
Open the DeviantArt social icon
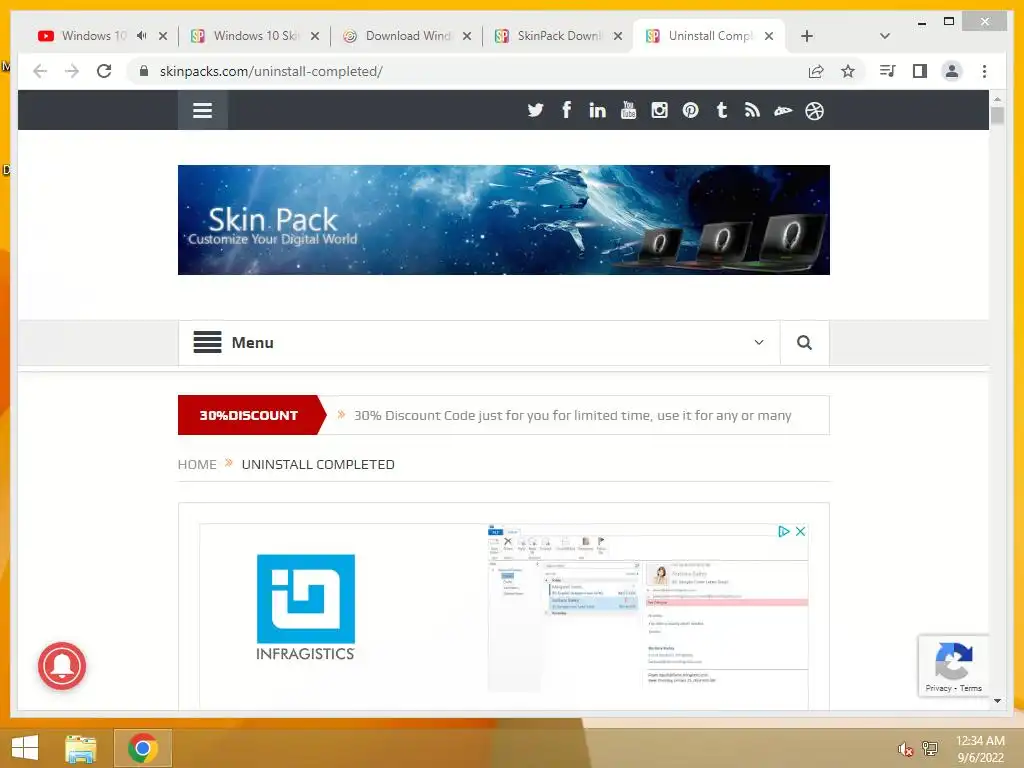pyautogui.click(x=783, y=111)
